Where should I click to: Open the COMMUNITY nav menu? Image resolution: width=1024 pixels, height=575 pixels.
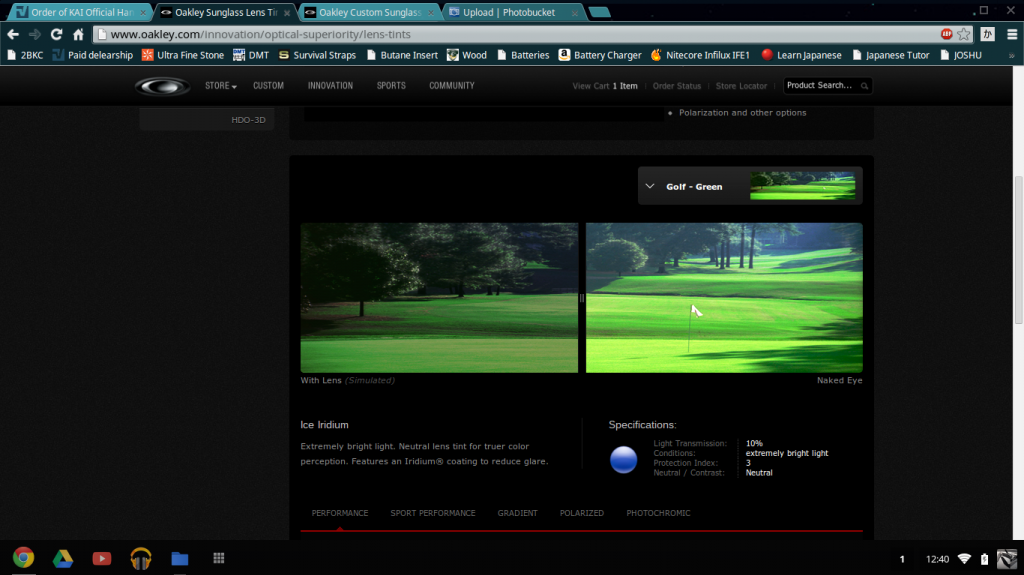pos(452,86)
